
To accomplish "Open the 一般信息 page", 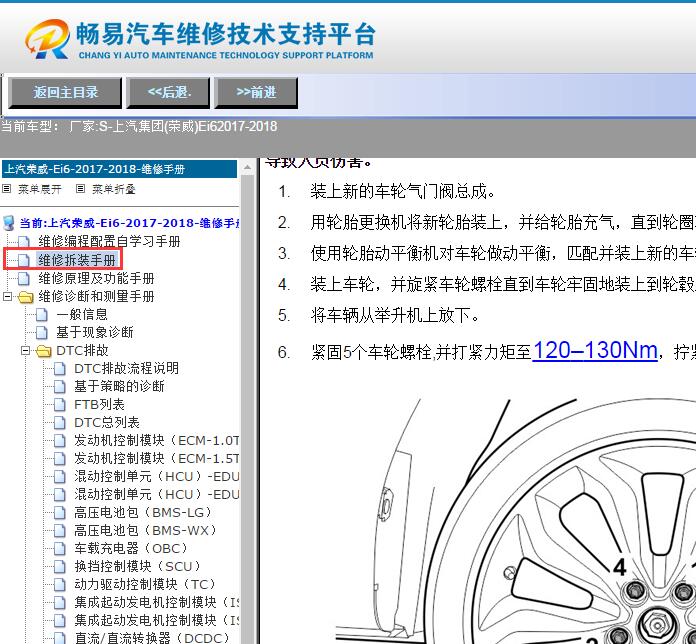I will [x=82, y=314].
